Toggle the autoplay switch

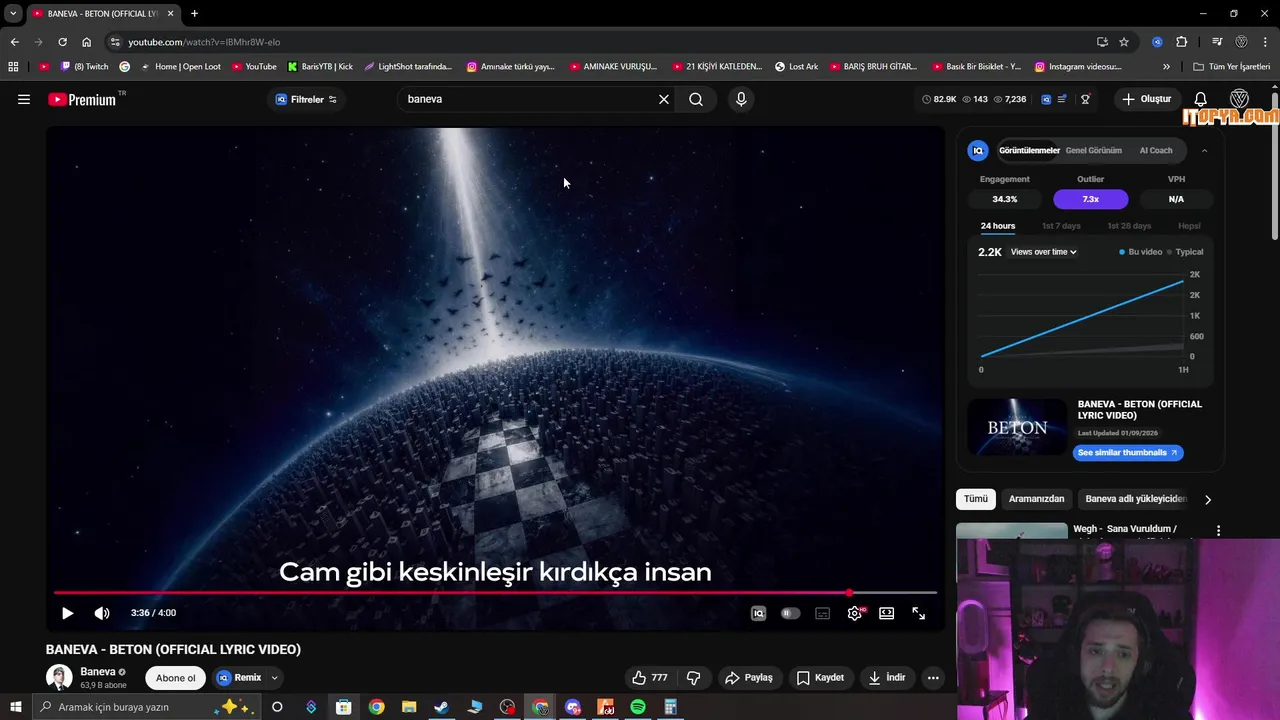click(x=790, y=613)
